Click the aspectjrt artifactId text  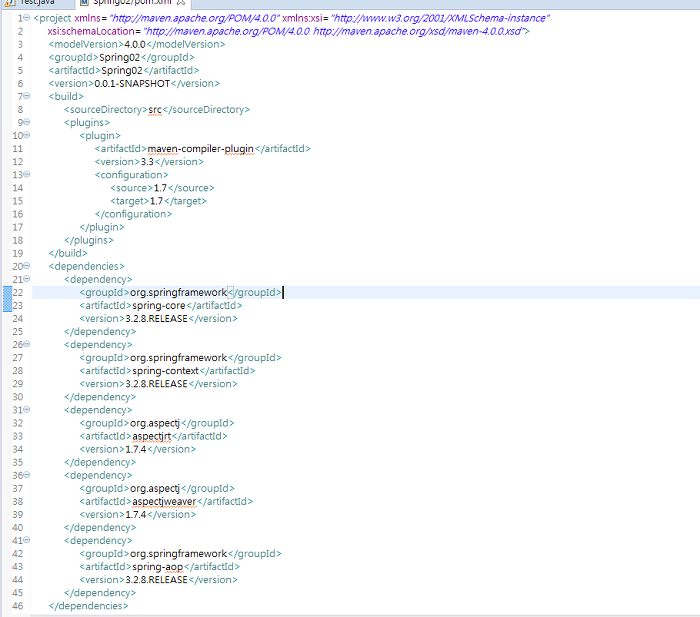pos(151,436)
